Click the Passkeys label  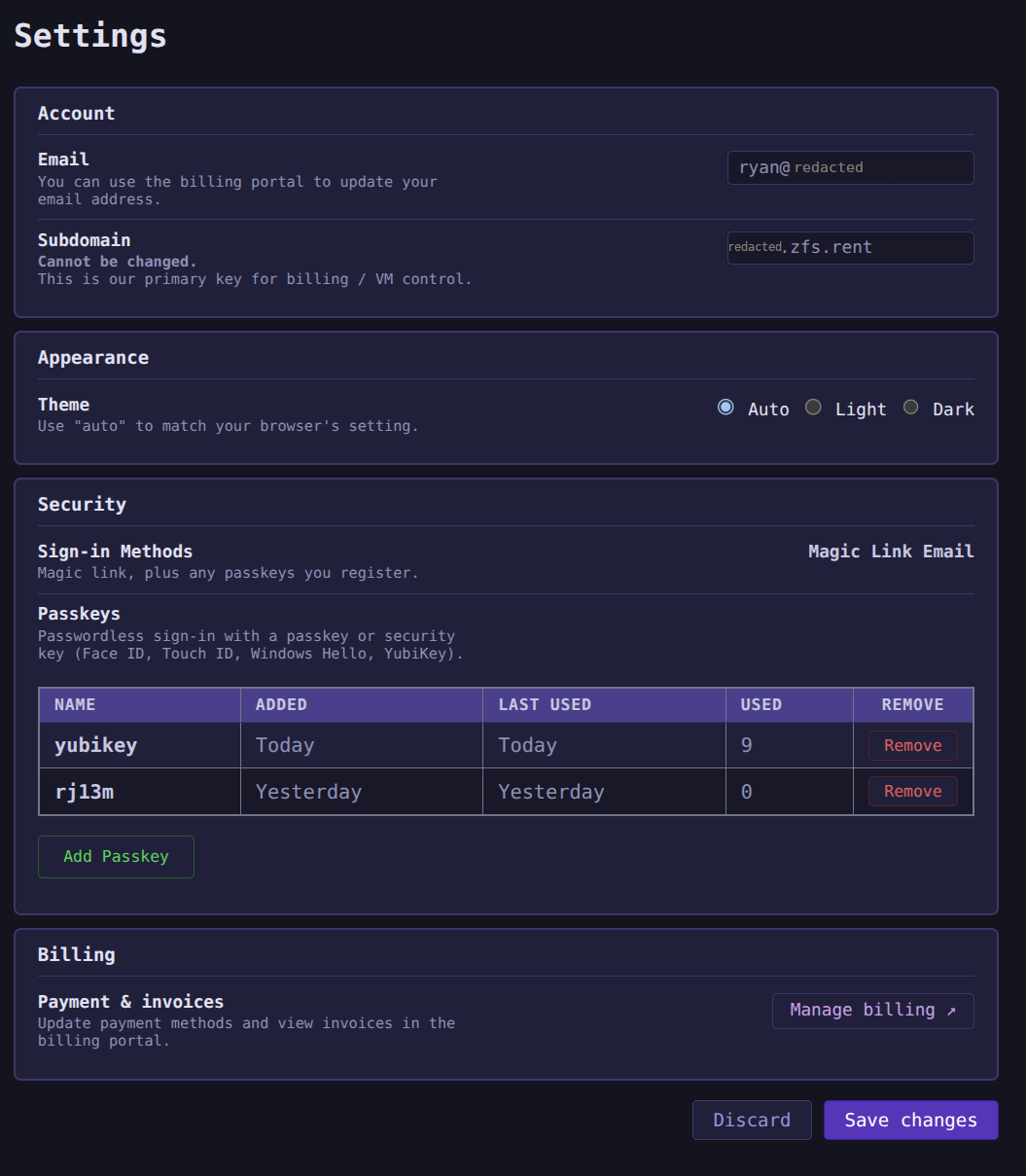[x=79, y=615]
